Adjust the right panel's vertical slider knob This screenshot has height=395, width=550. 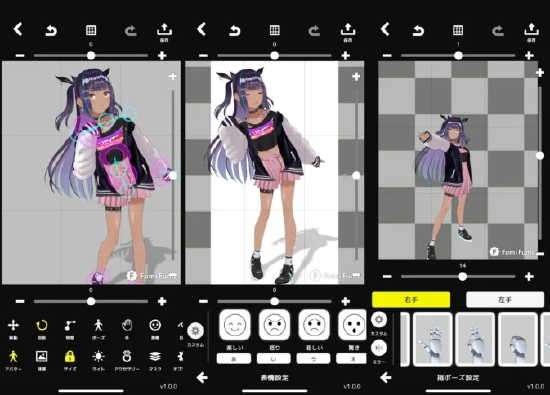pos(540,155)
